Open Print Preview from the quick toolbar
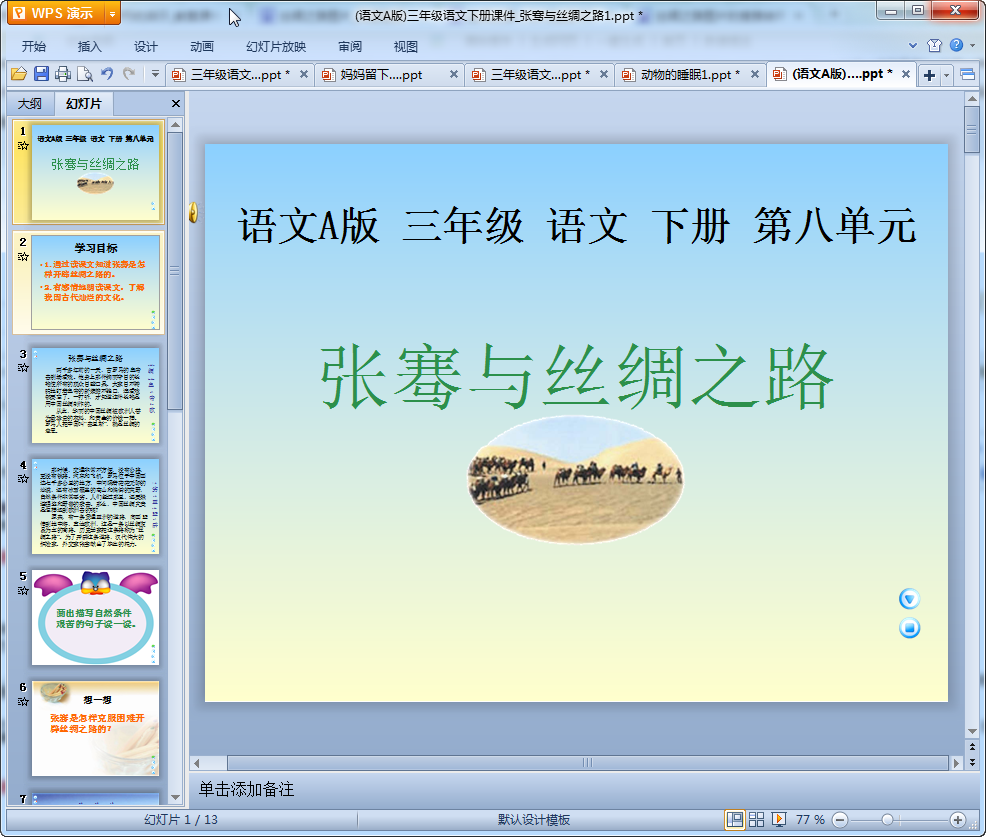The image size is (986, 837). 85,74
